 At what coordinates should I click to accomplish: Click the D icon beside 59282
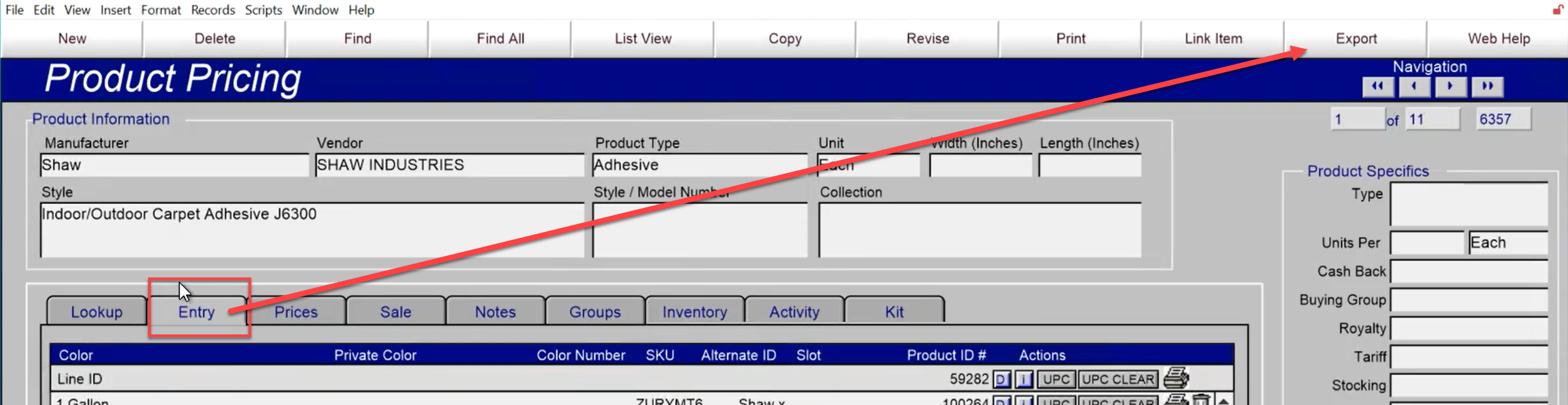pos(1002,379)
